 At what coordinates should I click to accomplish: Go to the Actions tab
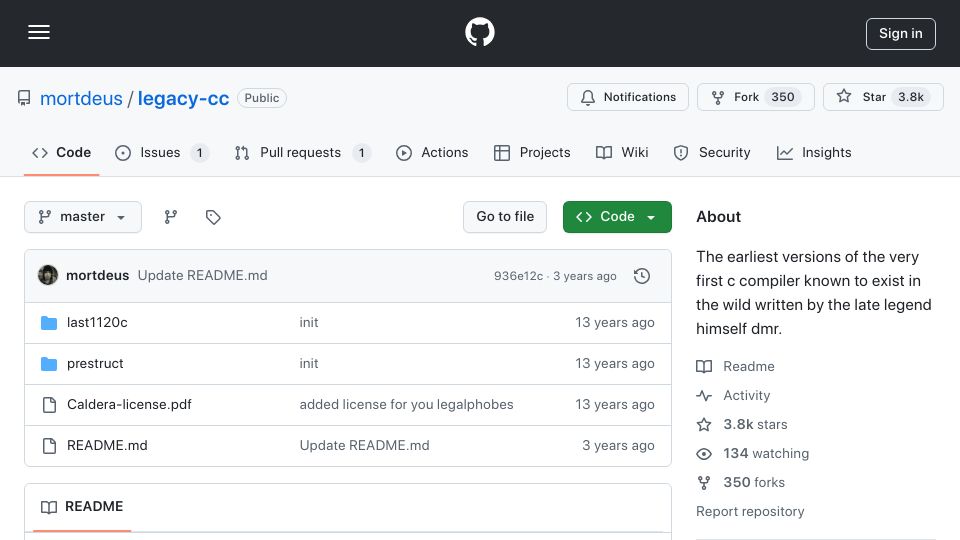(432, 152)
